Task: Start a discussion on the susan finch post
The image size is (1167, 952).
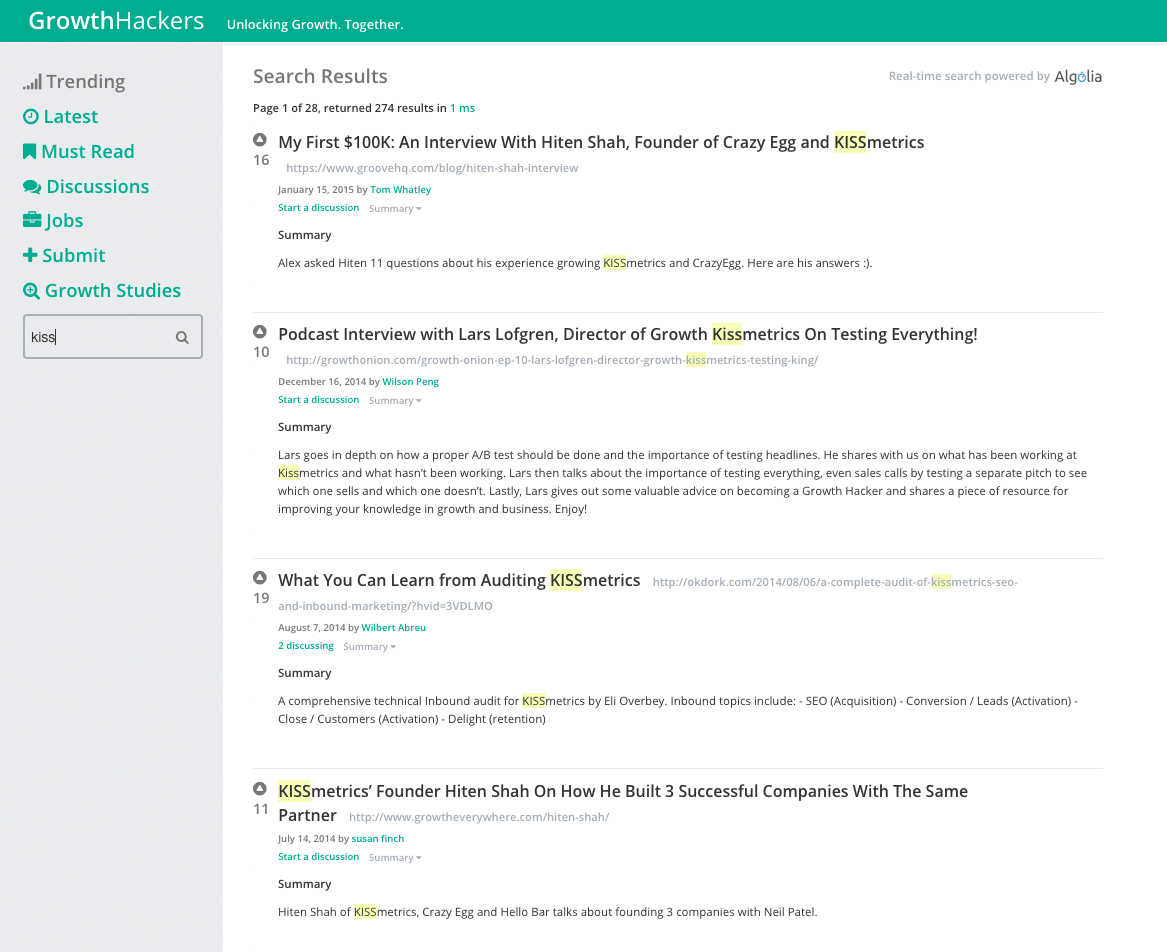Action: point(319,857)
